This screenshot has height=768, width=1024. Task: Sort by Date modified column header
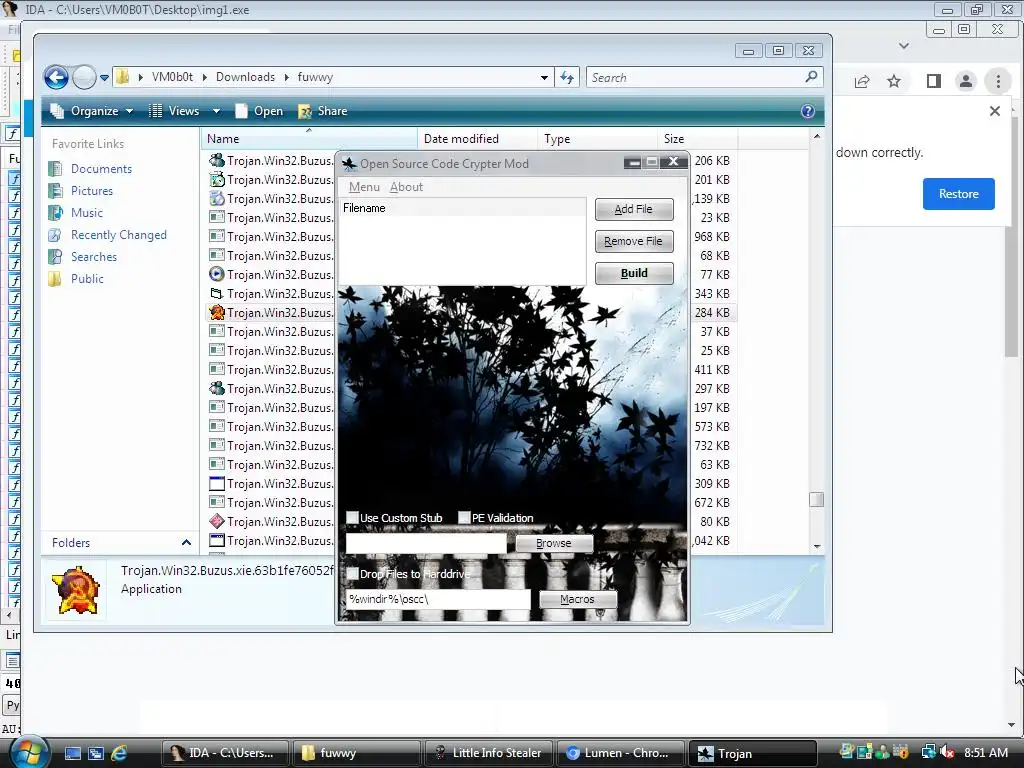(x=477, y=138)
